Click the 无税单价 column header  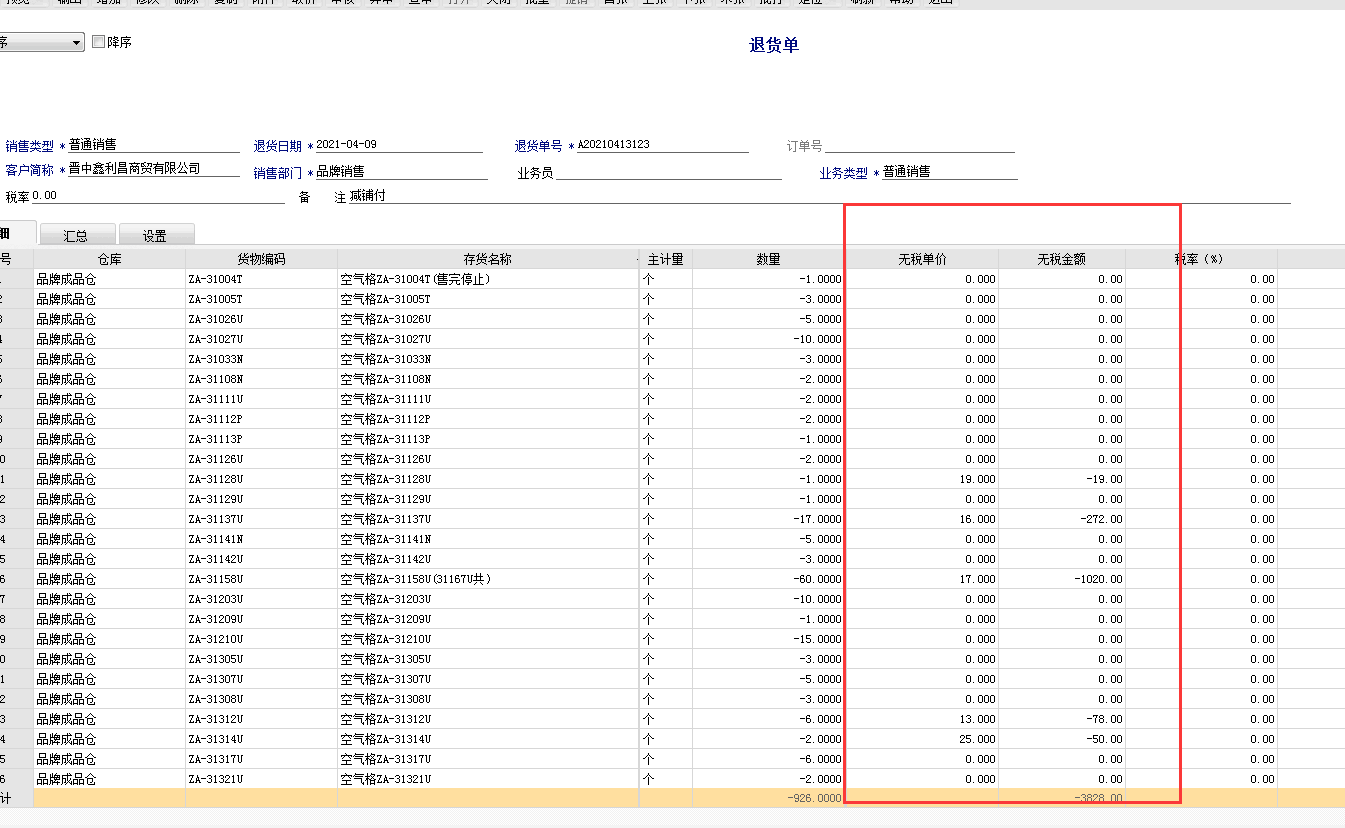[x=922, y=259]
